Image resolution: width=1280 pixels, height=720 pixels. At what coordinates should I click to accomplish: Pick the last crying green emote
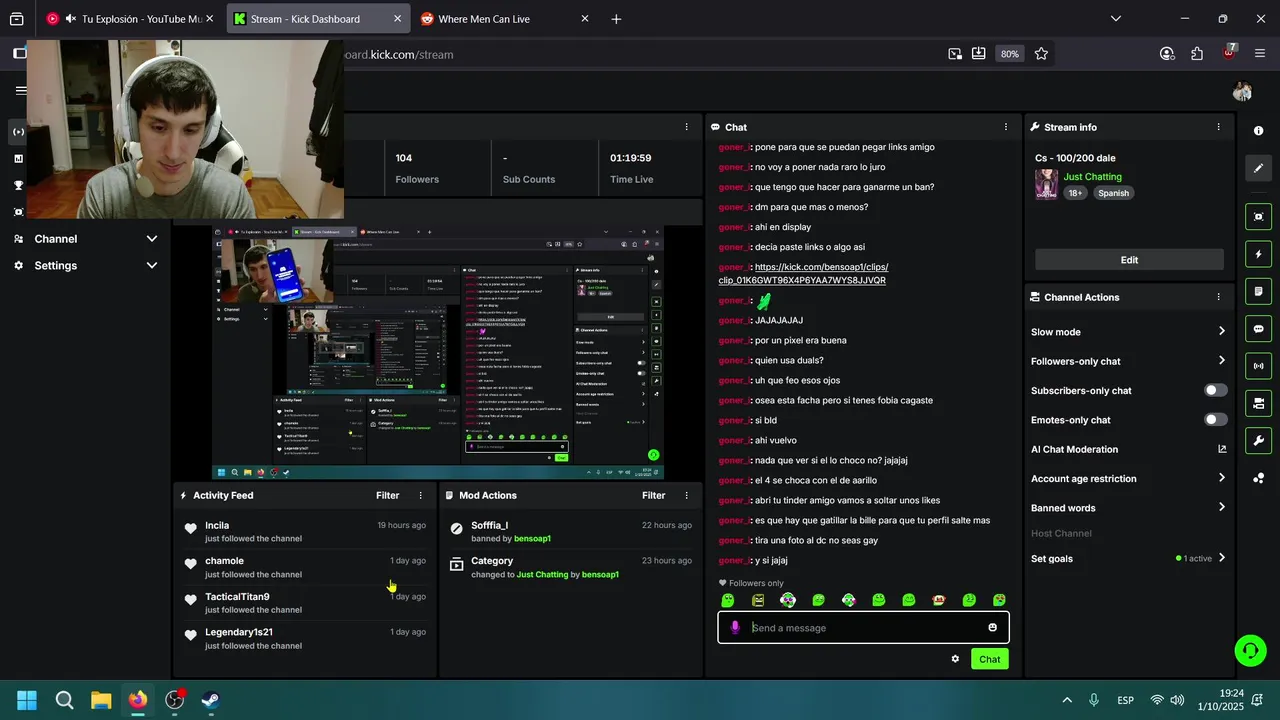click(x=999, y=600)
